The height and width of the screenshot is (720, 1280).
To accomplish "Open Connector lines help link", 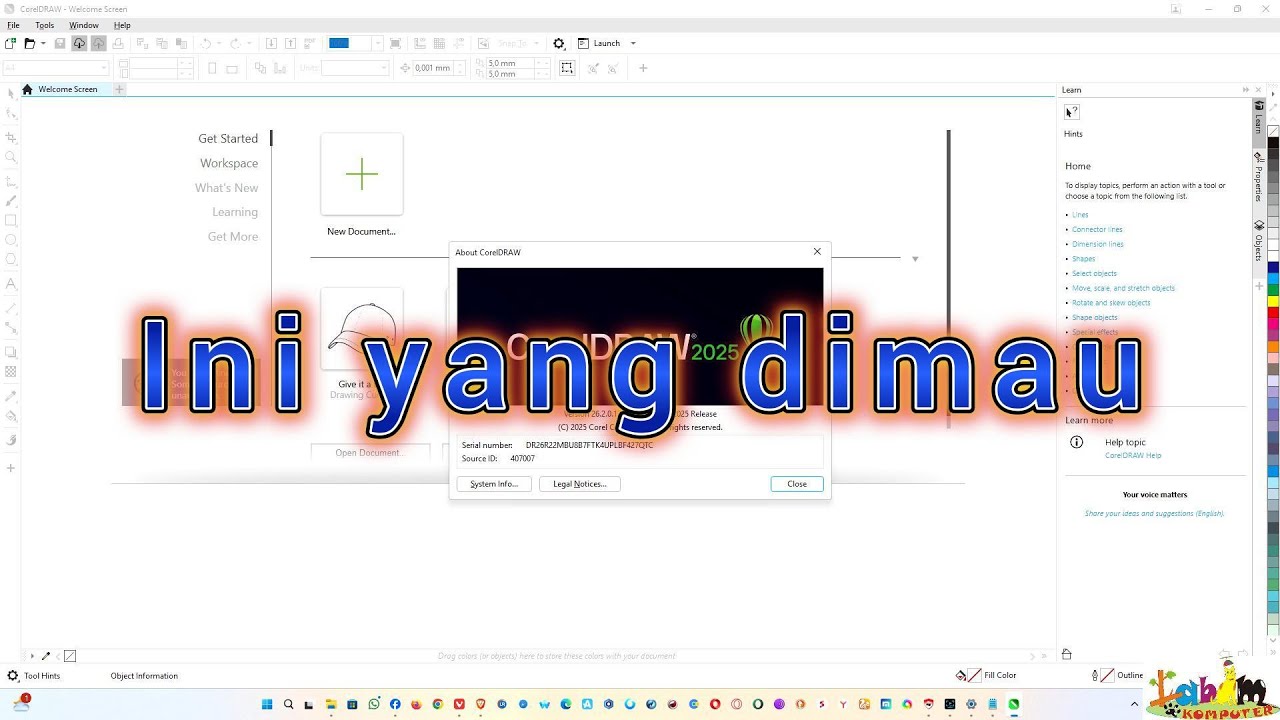I will click(x=1097, y=230).
